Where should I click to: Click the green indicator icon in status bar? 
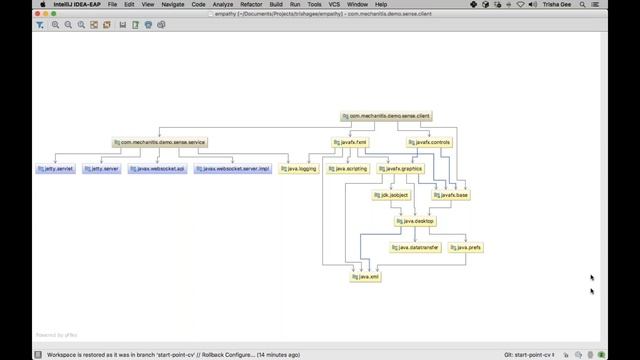[602, 355]
